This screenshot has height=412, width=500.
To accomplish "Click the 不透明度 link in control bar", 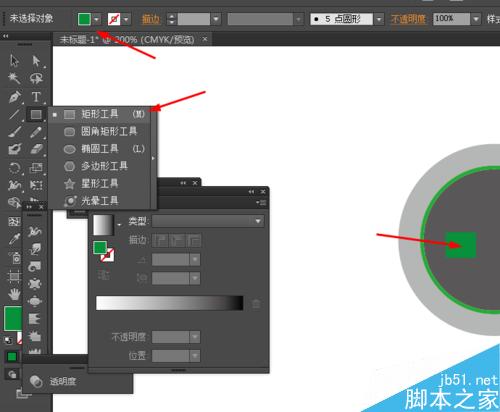I will [408, 19].
